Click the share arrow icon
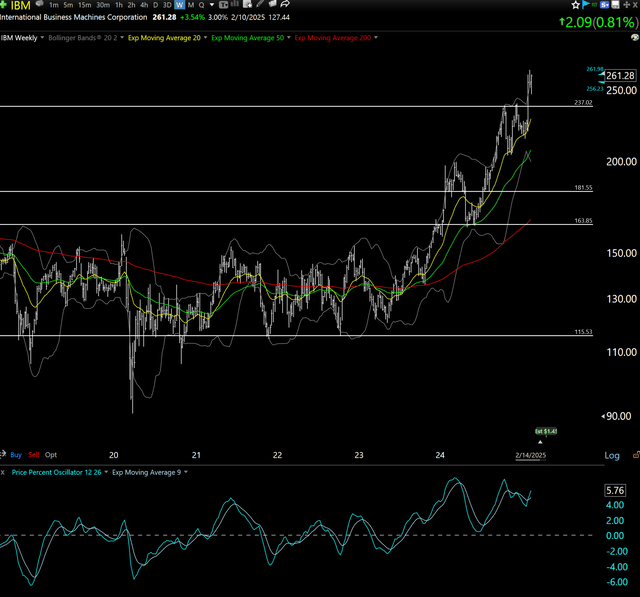This screenshot has width=640, height=597. [x=285, y=4]
